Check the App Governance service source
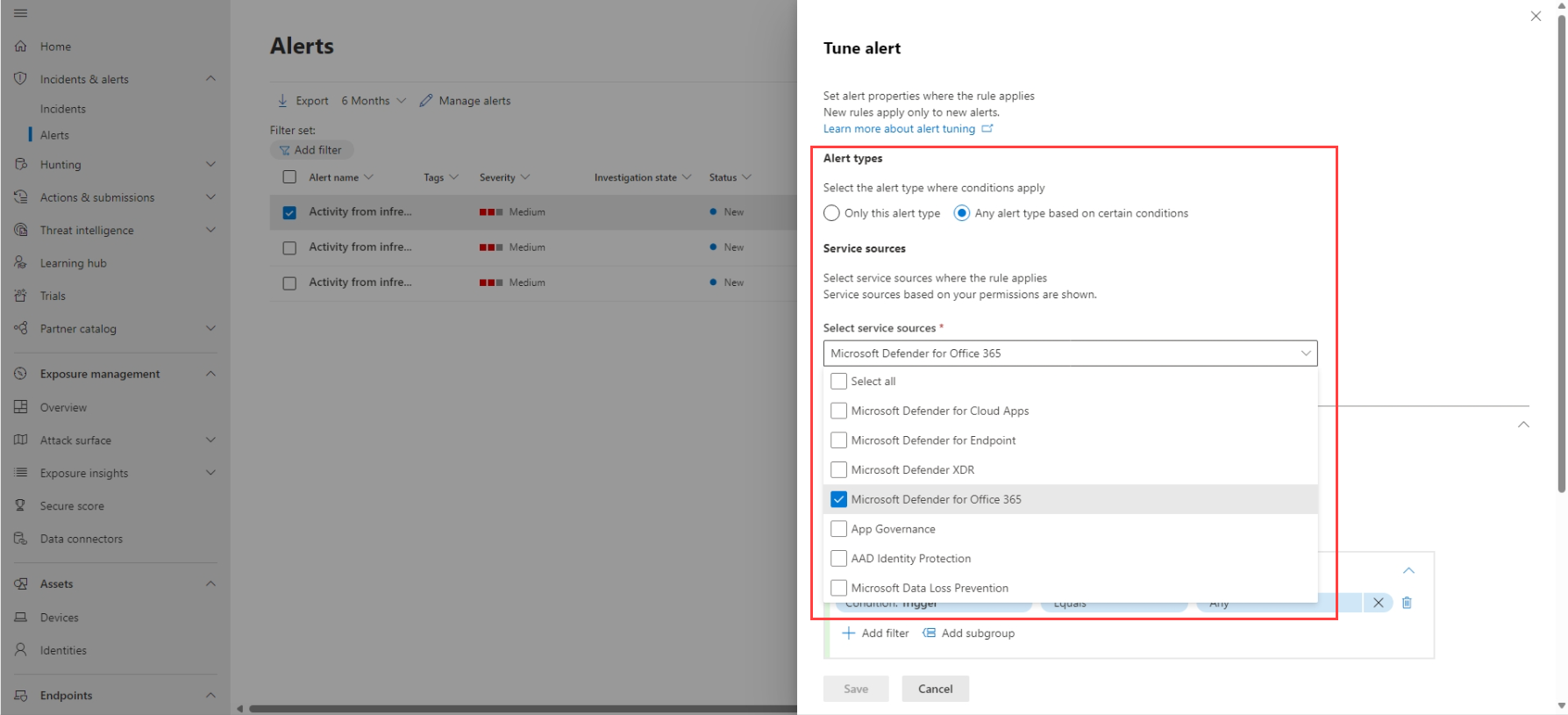The height and width of the screenshot is (715, 1568). pyautogui.click(x=838, y=529)
